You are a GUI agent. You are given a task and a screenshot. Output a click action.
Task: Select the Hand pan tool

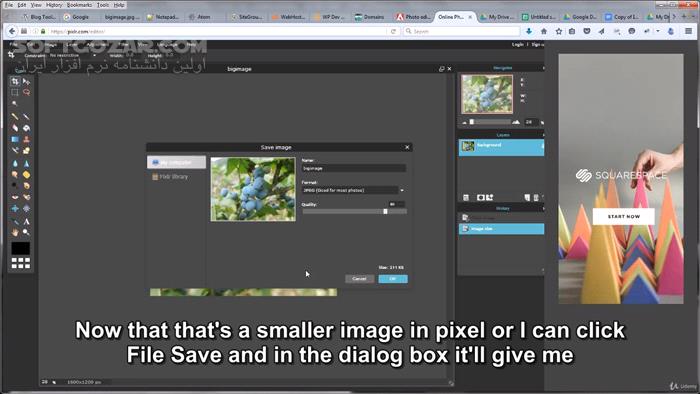point(15,232)
